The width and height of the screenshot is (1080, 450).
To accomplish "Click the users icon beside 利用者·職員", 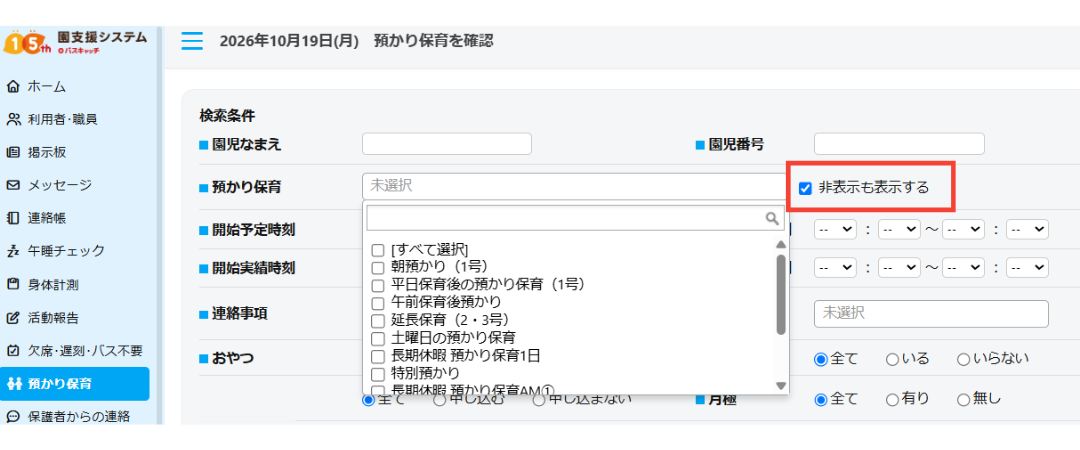I will coord(13,119).
